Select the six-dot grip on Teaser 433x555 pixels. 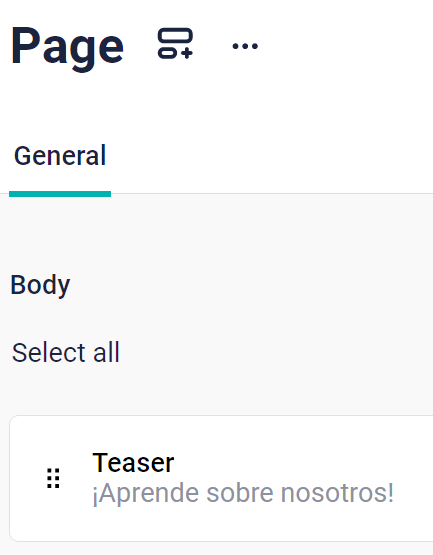(53, 478)
